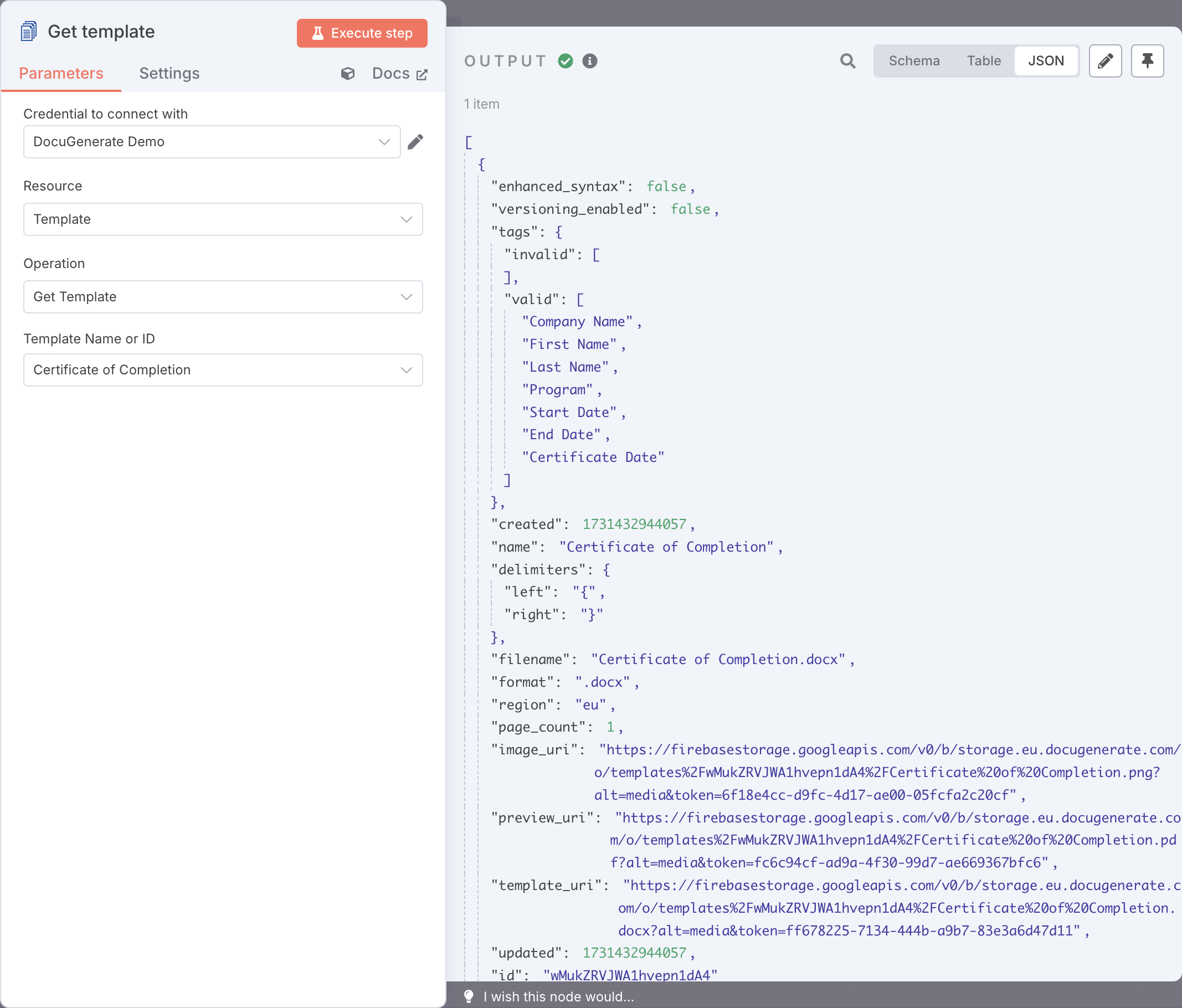Click the cube package icon beside Docs

coord(347,74)
